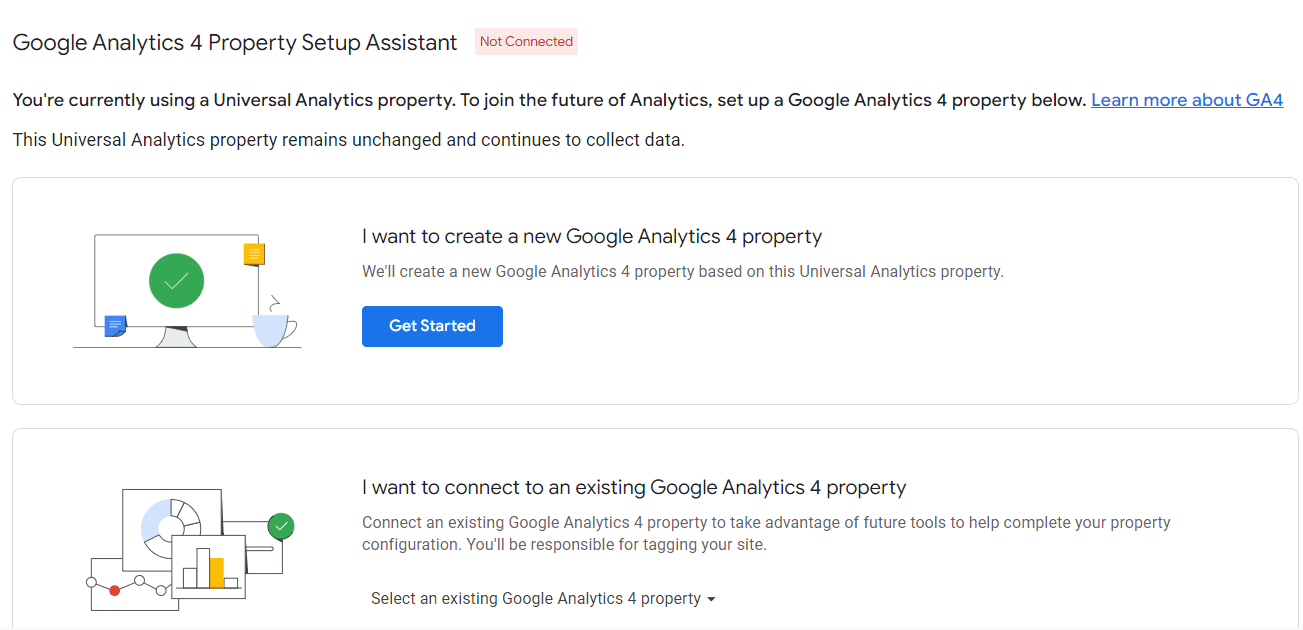The image size is (1303, 630).
Task: Select the "connect to an existing" property heading
Action: (x=633, y=488)
